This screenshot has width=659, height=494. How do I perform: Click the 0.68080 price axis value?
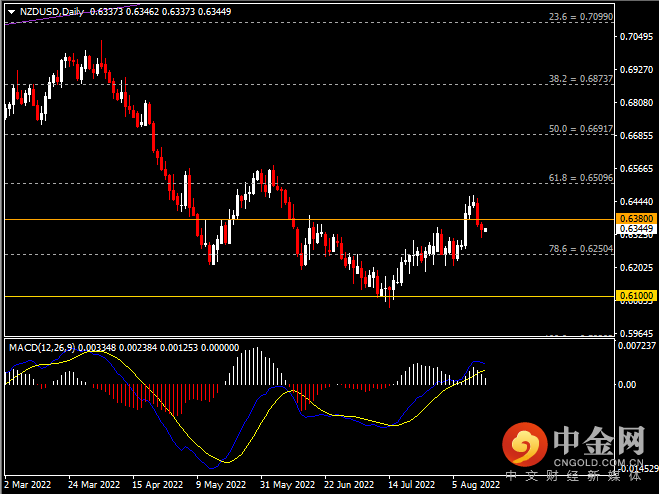click(x=636, y=103)
